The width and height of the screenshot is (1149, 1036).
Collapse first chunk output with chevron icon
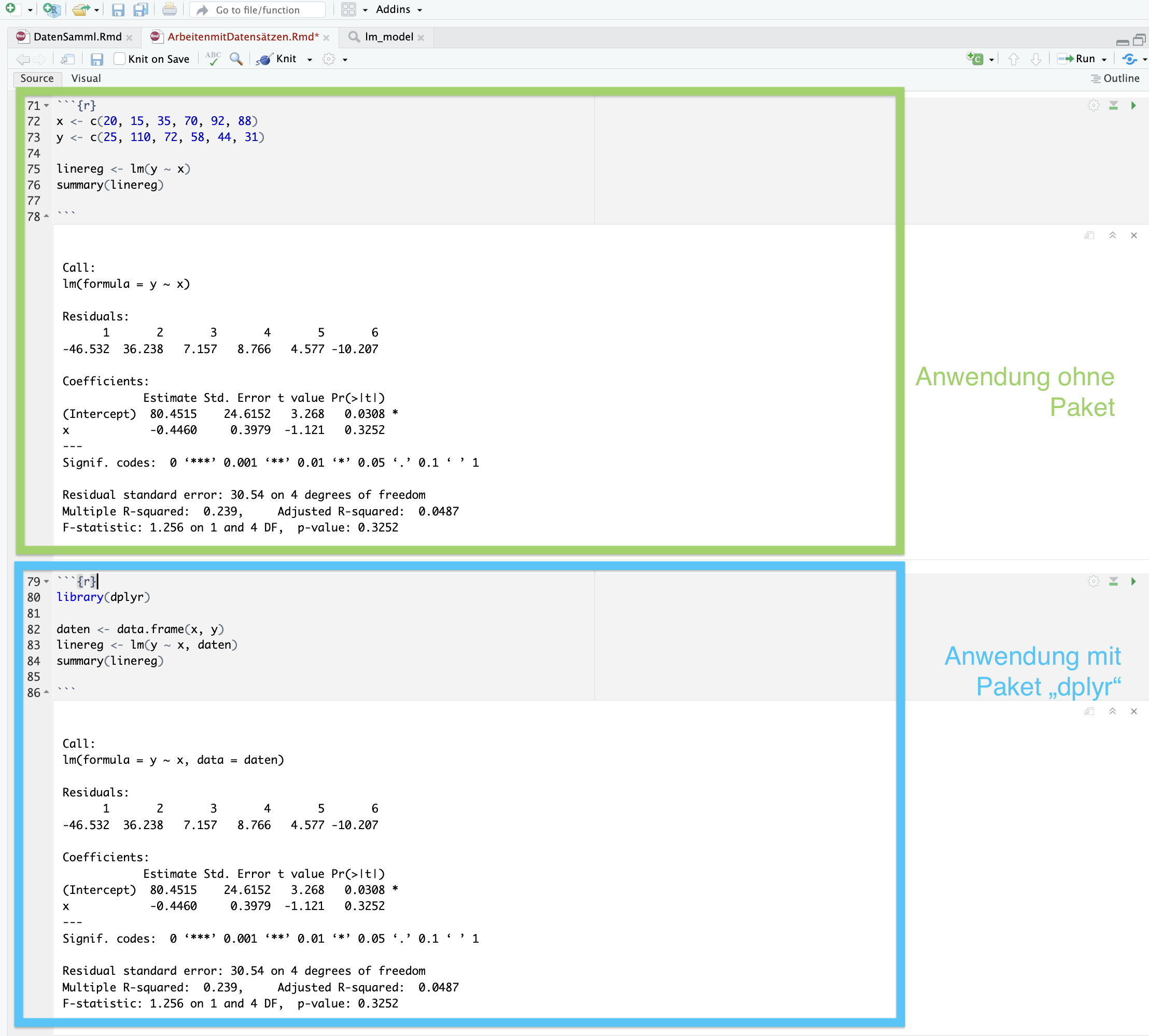tap(1113, 235)
